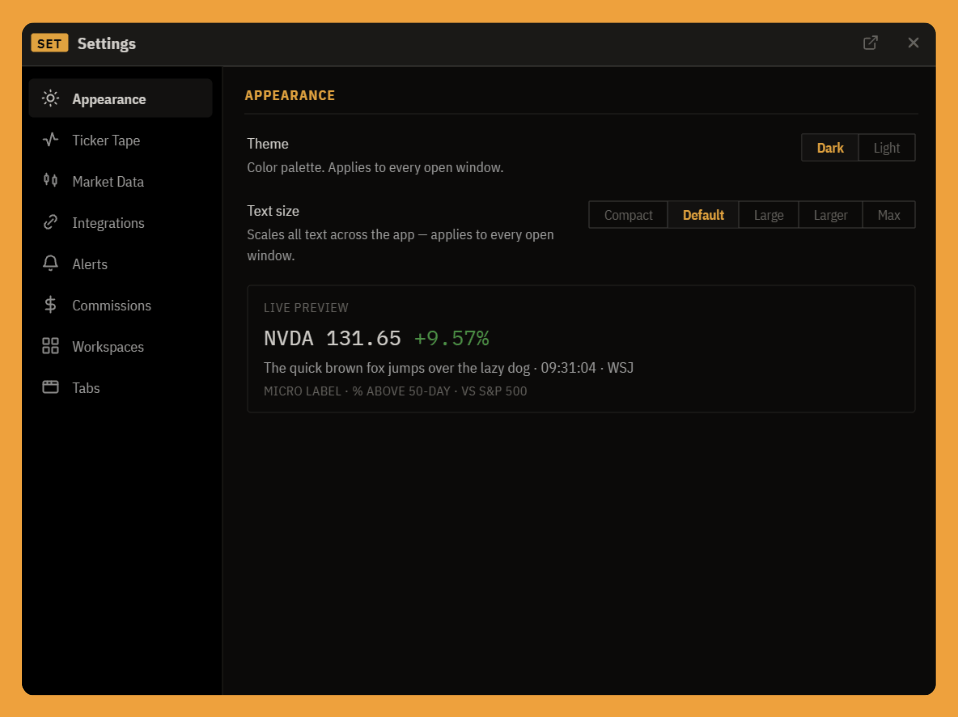Screen dimensions: 958x717
Task: Open the Ticker Tape settings section
Action: [x=120, y=140]
